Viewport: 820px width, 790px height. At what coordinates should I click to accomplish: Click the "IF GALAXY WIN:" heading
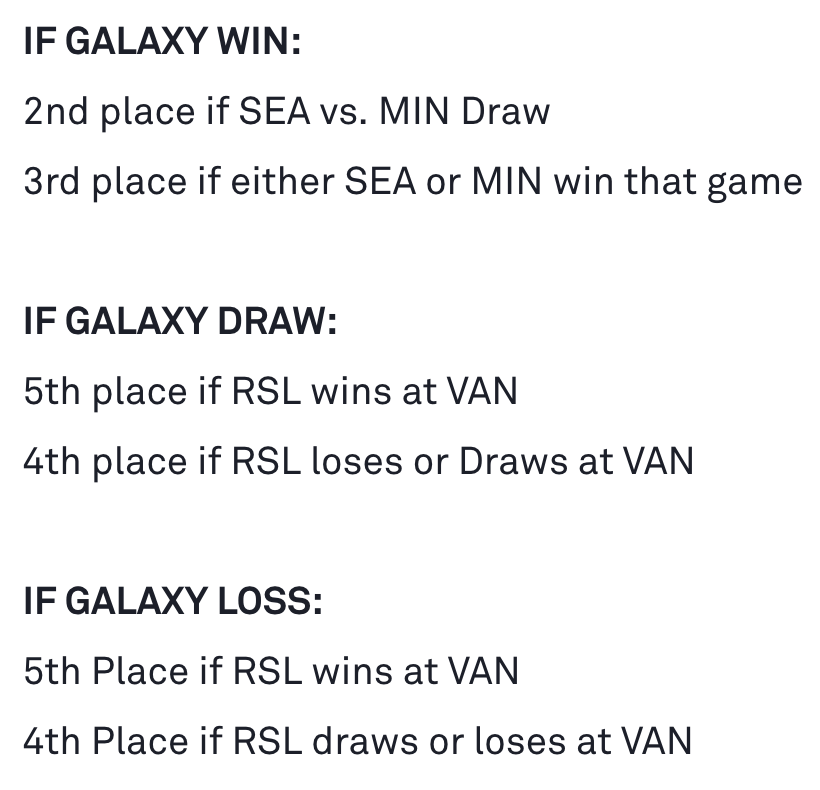coord(163,41)
